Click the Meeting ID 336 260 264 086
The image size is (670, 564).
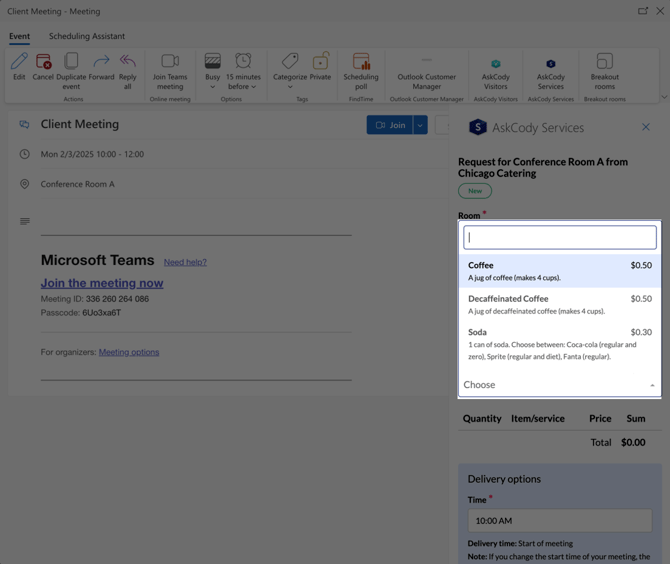(x=94, y=299)
